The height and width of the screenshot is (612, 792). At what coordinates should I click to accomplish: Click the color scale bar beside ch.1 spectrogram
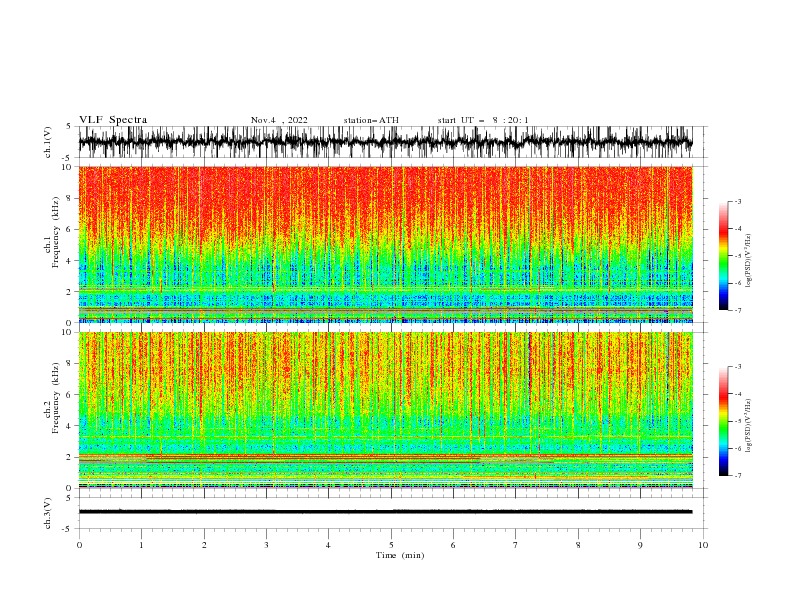click(724, 256)
